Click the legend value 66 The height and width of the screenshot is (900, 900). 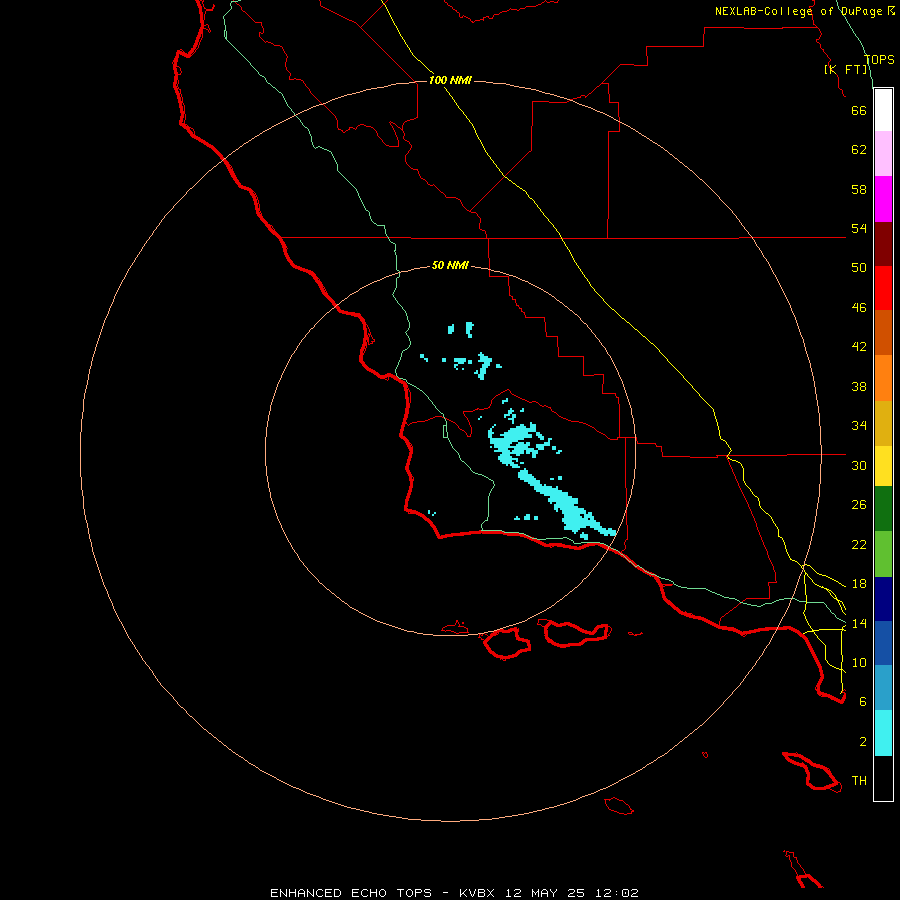859,111
